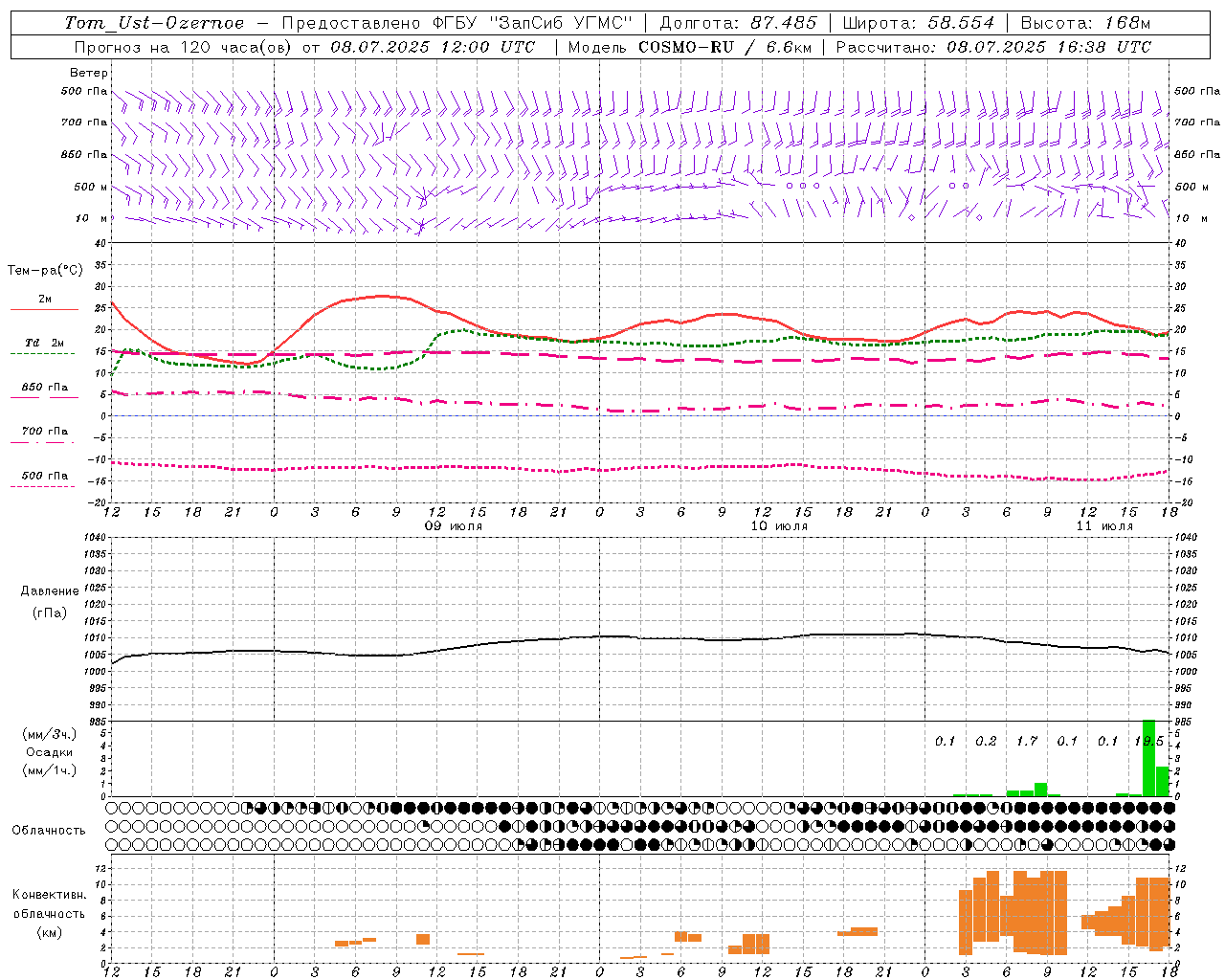
Task: Click the dotted legend line under temperature 500 гПа
Action: coord(42,486)
